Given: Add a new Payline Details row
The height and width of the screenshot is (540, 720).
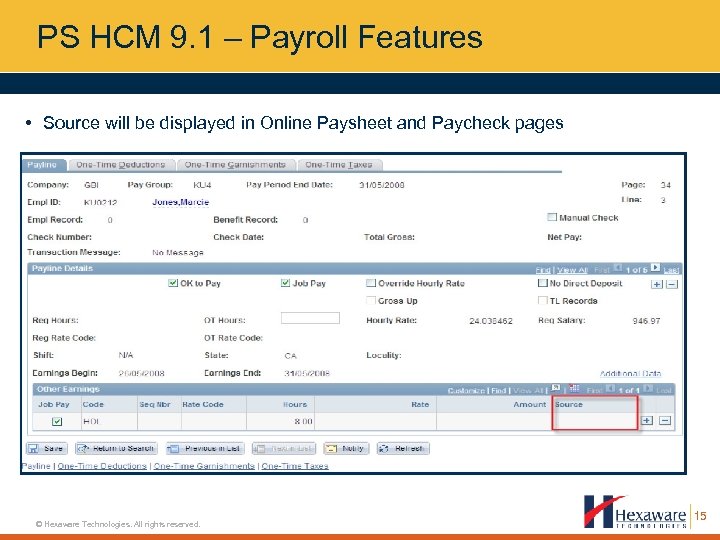Looking at the screenshot, I should tap(657, 284).
